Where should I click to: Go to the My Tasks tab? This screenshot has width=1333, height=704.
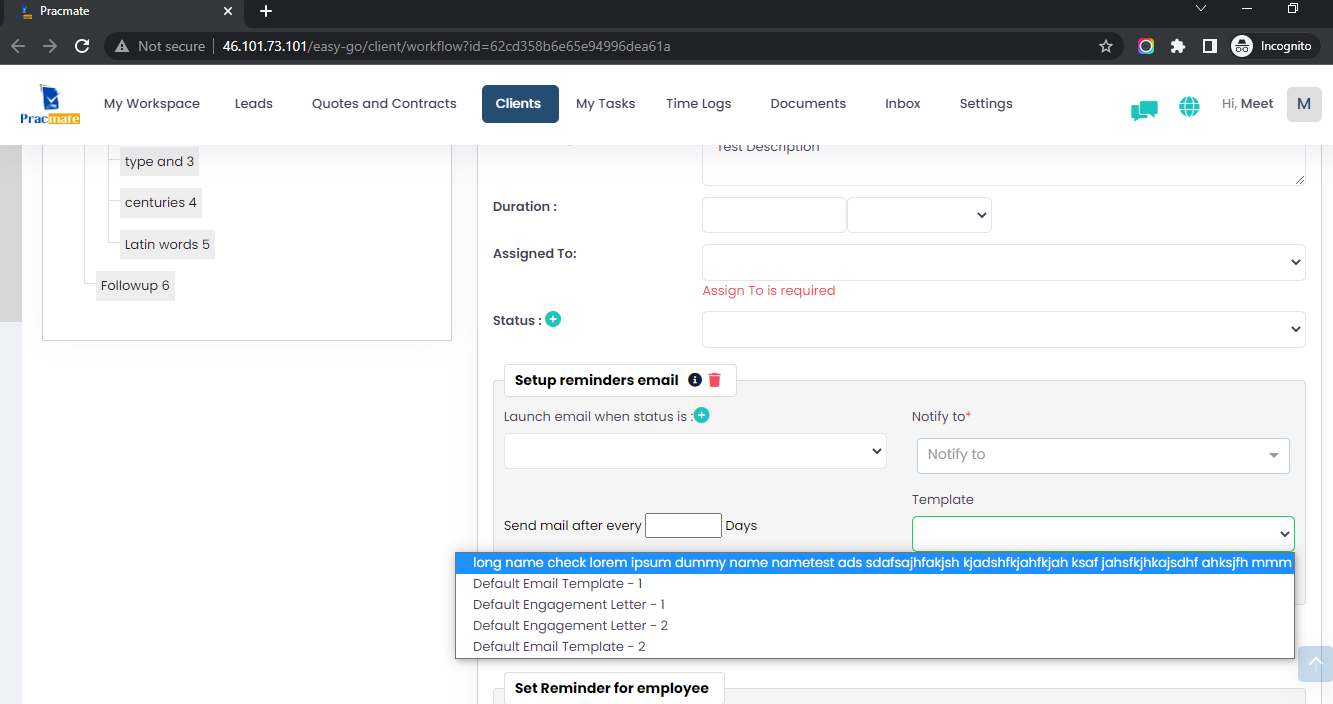click(605, 104)
